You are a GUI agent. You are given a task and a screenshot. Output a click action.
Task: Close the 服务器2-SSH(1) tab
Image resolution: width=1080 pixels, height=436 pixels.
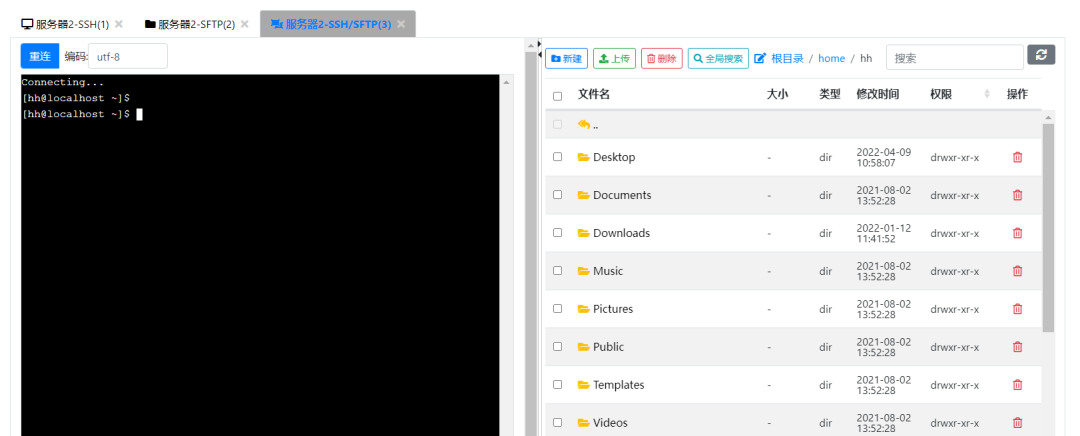pyautogui.click(x=118, y=24)
